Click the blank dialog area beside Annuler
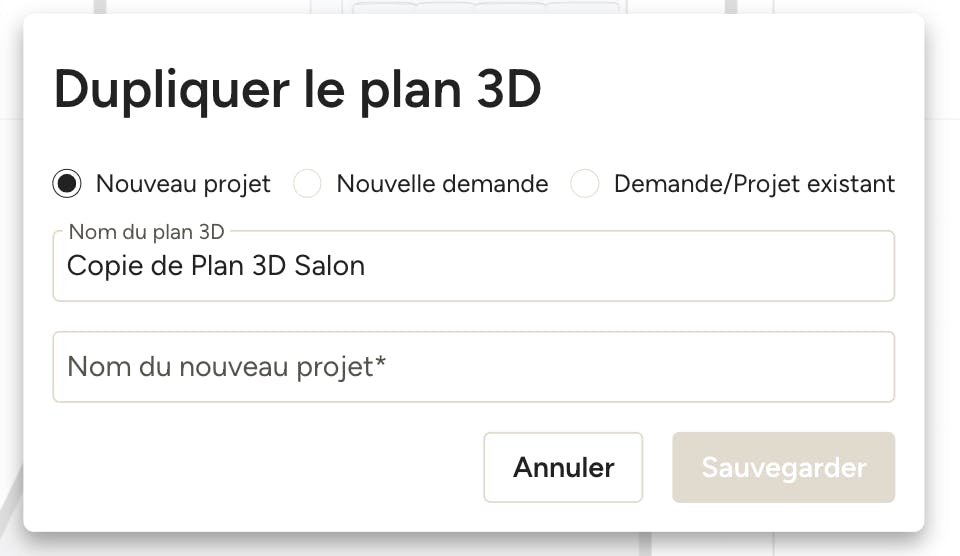This screenshot has height=556, width=960. tap(263, 467)
